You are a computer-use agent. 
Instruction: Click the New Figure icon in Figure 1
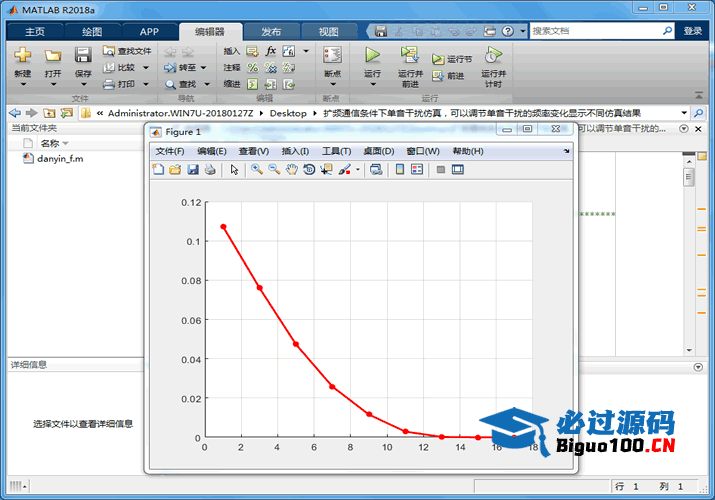(158, 170)
